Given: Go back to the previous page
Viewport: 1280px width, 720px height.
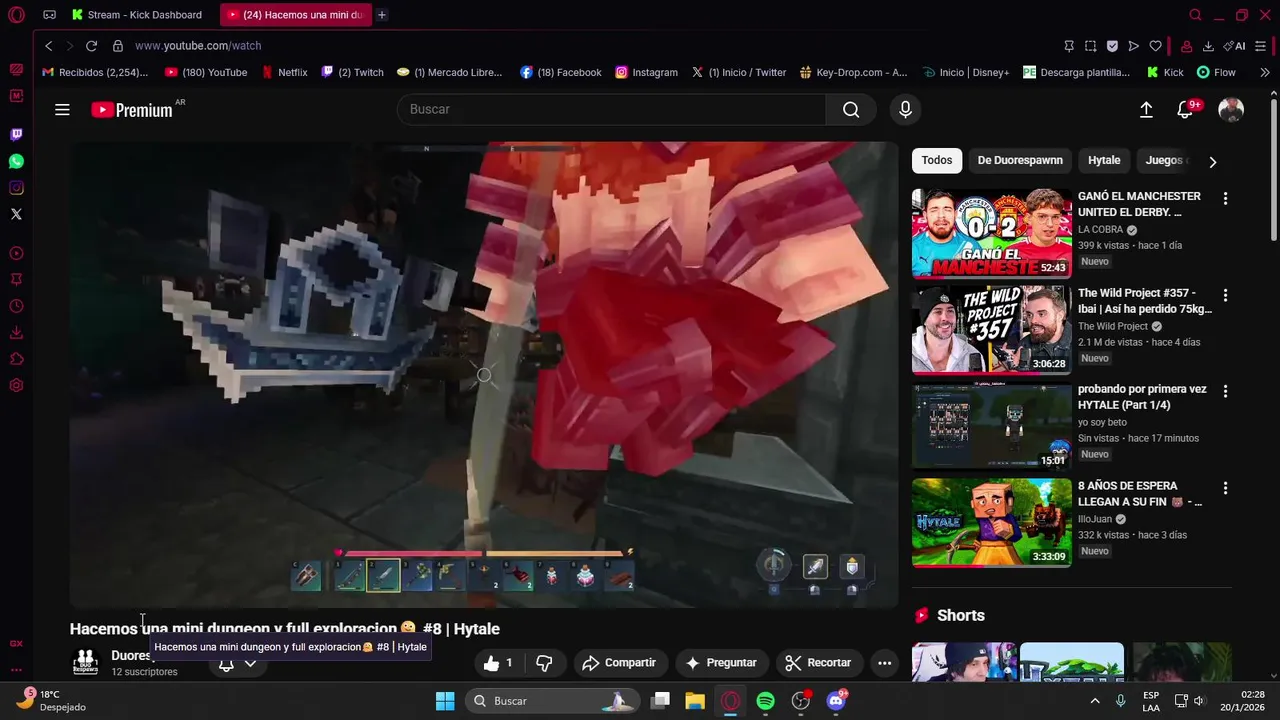Looking at the screenshot, I should coord(48,46).
